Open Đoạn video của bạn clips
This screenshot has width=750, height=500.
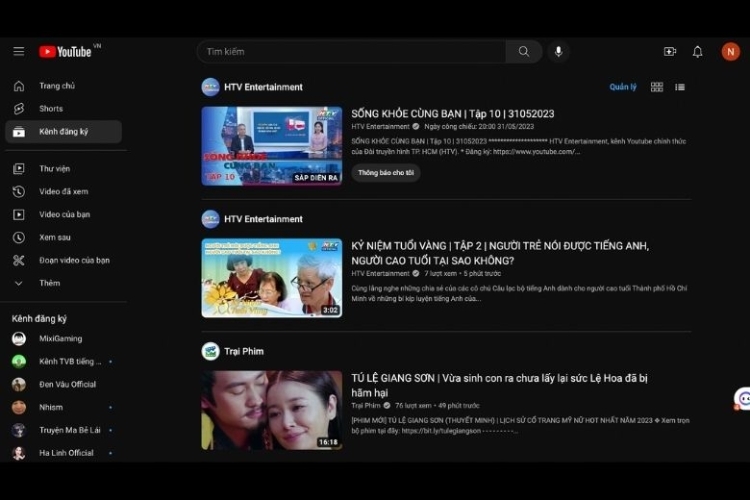tap(64, 260)
